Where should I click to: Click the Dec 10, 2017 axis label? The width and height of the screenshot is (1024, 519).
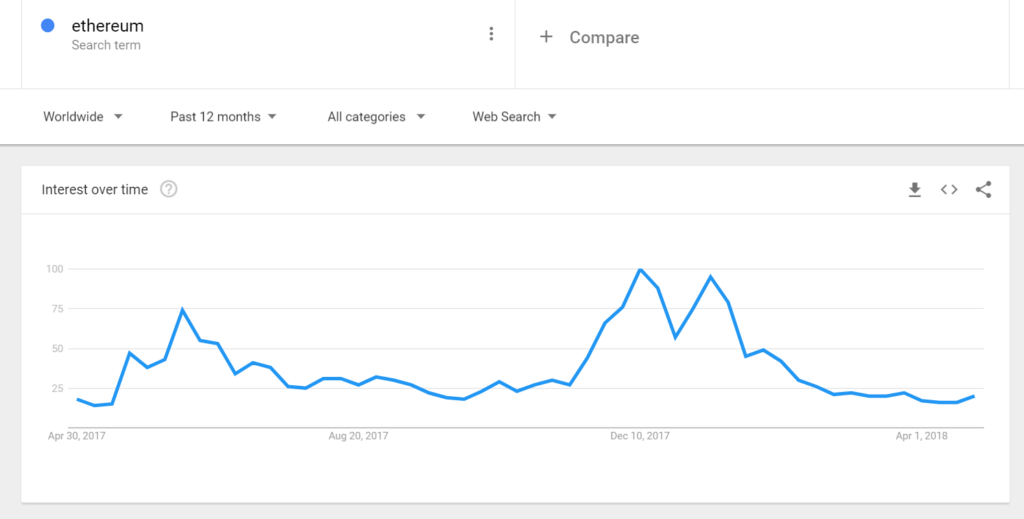(x=639, y=436)
